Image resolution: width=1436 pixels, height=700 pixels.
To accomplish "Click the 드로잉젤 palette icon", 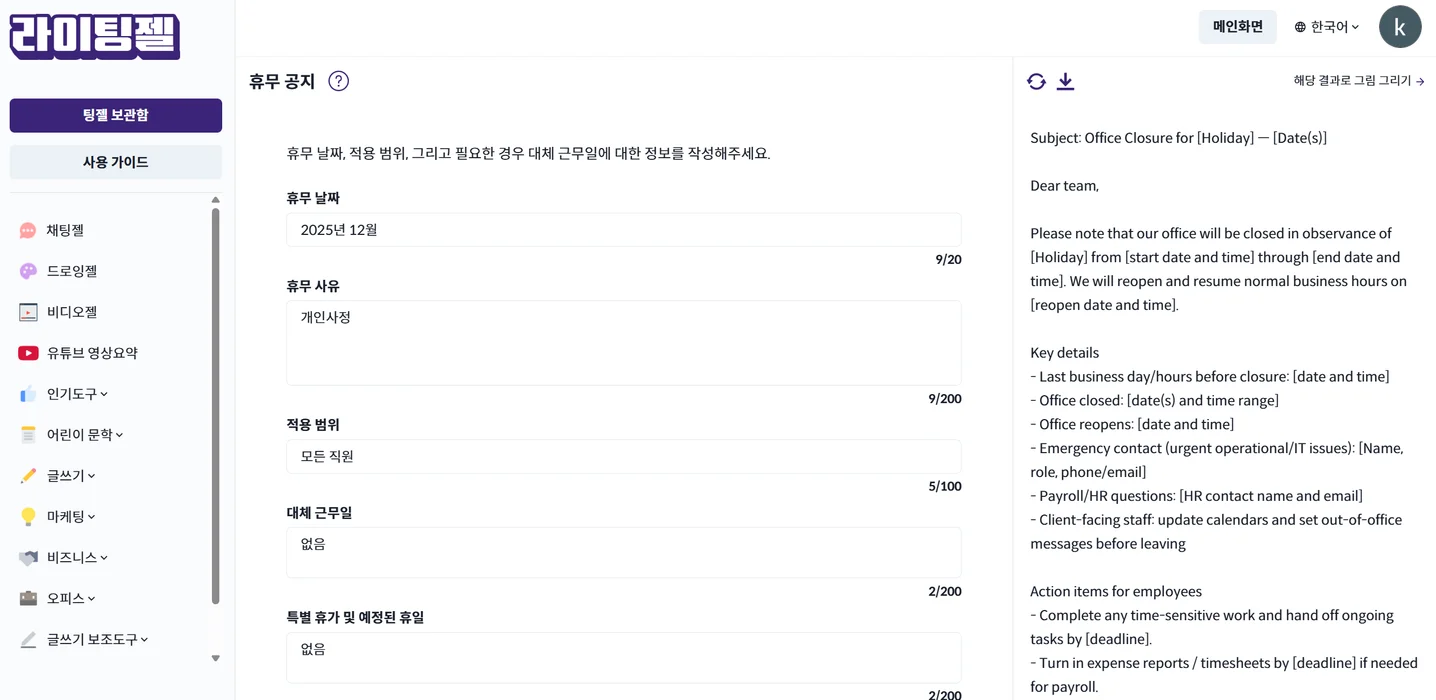I will click(28, 271).
